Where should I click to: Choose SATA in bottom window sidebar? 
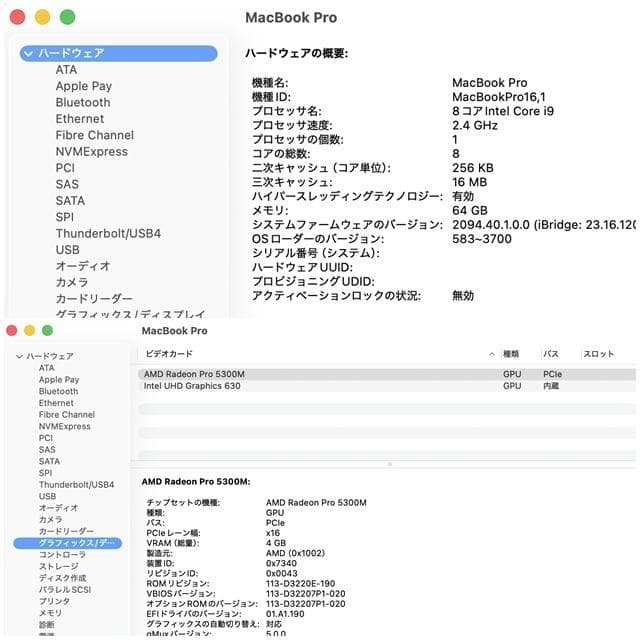pyautogui.click(x=49, y=461)
